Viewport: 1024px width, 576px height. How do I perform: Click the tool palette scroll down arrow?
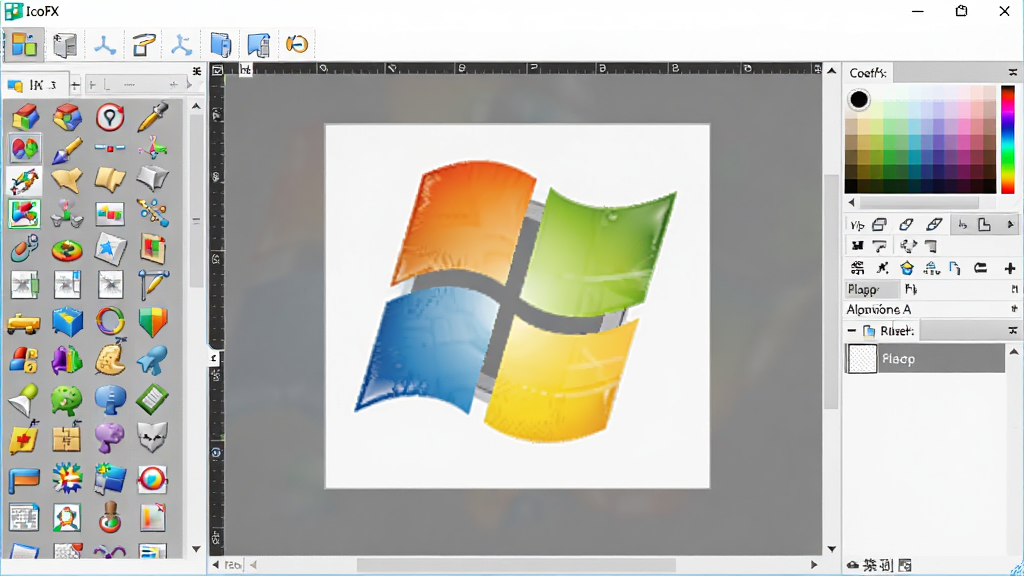196,549
